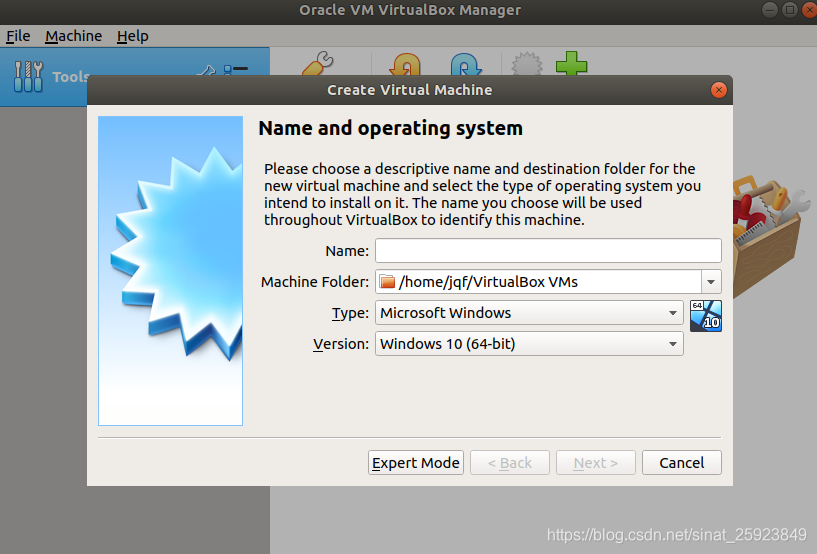
Task: Expand the Machine Folder dropdown arrow
Action: click(x=711, y=282)
